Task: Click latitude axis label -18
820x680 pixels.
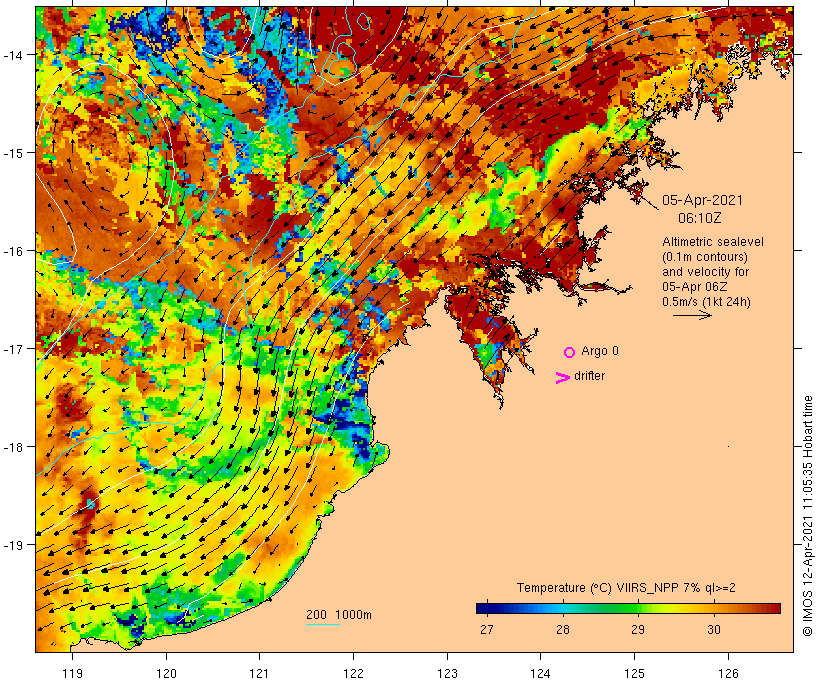Action: tap(13, 447)
